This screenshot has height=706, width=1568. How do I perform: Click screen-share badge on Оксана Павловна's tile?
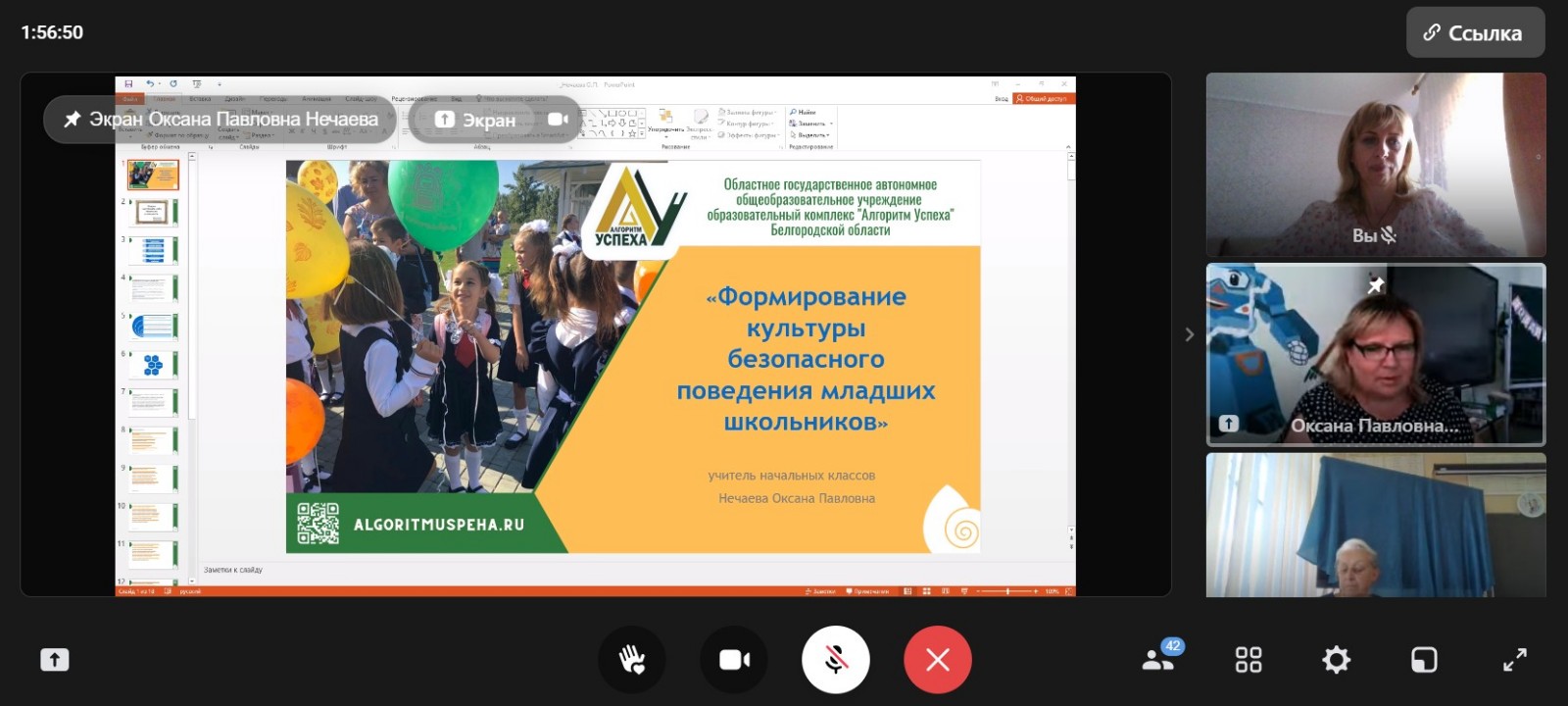(1229, 424)
